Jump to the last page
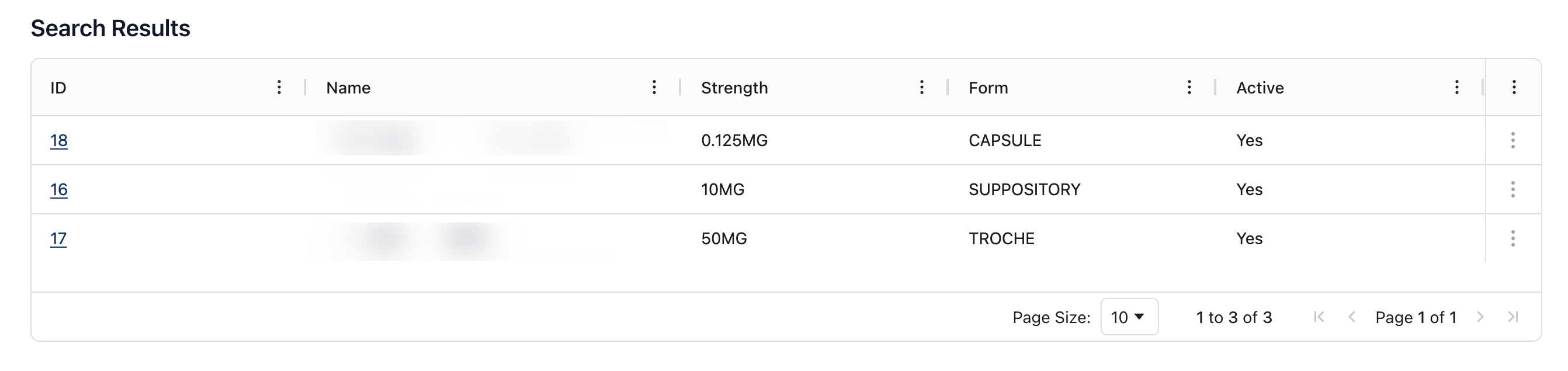Viewport: 1568px width, 371px height. [x=1513, y=317]
